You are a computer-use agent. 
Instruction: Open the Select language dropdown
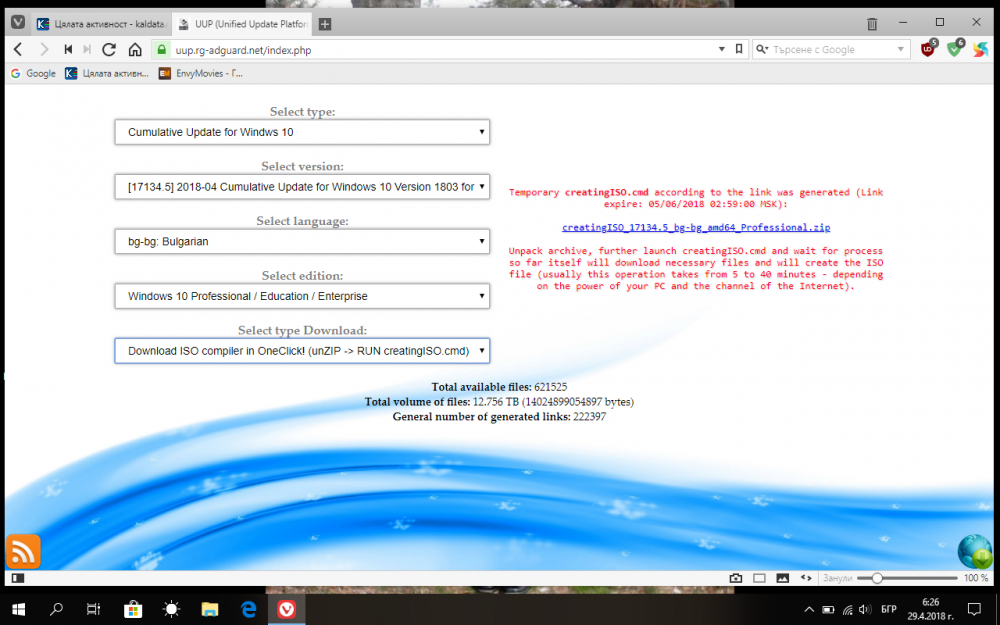302,242
